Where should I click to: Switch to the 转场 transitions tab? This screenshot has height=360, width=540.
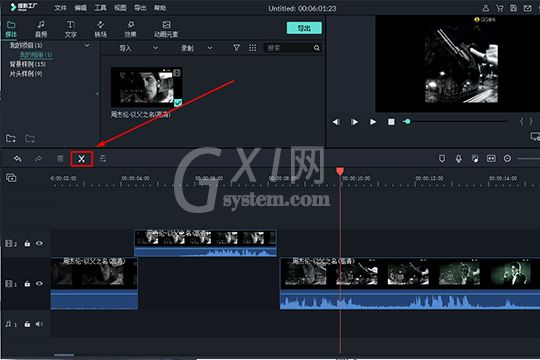101,29
